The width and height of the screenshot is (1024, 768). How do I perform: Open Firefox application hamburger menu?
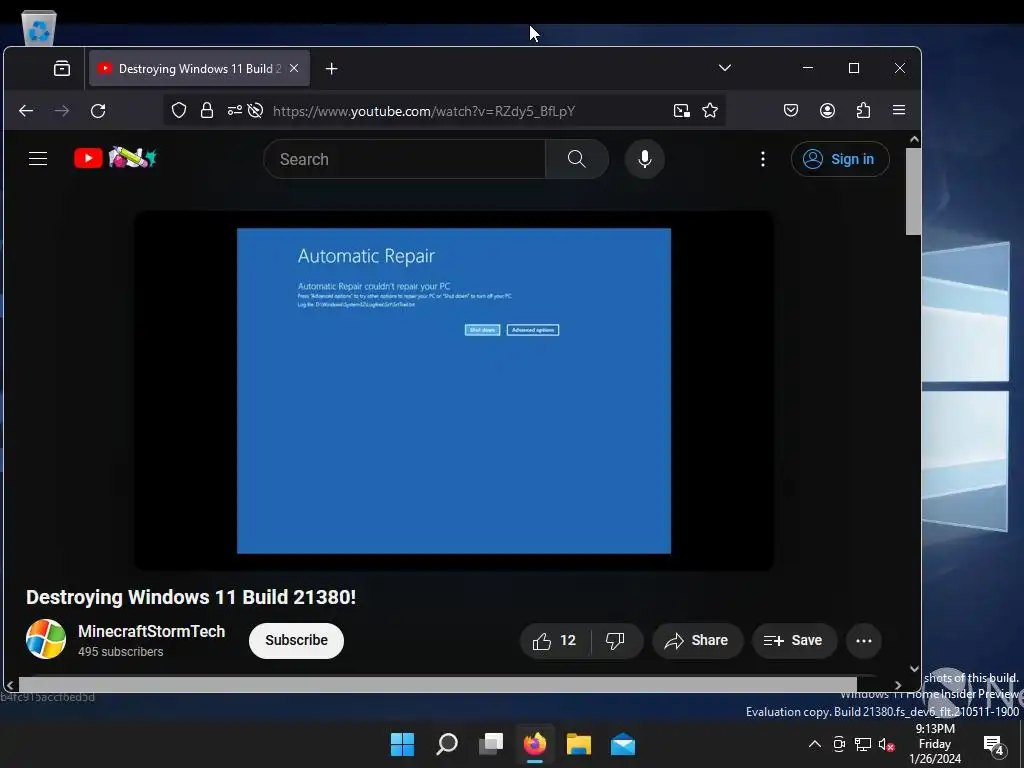coord(899,110)
